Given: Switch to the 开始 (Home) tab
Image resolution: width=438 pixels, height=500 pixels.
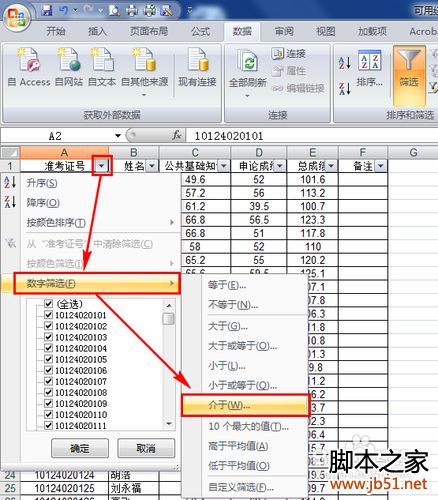Looking at the screenshot, I should coord(56,31).
